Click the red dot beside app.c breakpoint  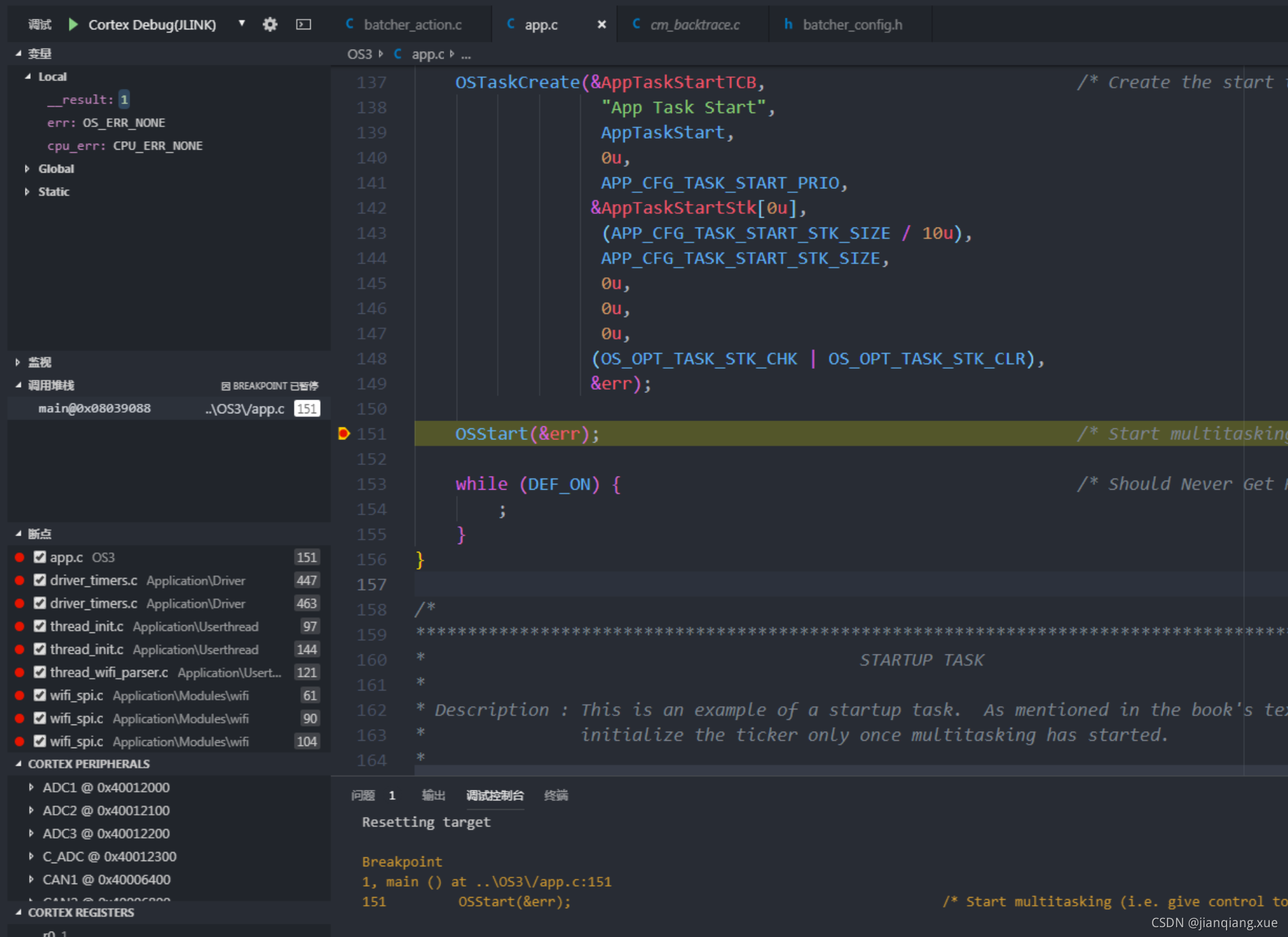click(20, 558)
